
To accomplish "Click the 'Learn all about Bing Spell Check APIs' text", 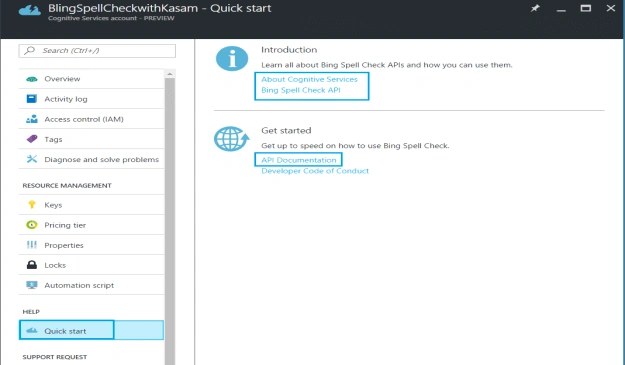I will pyautogui.click(x=387, y=65).
